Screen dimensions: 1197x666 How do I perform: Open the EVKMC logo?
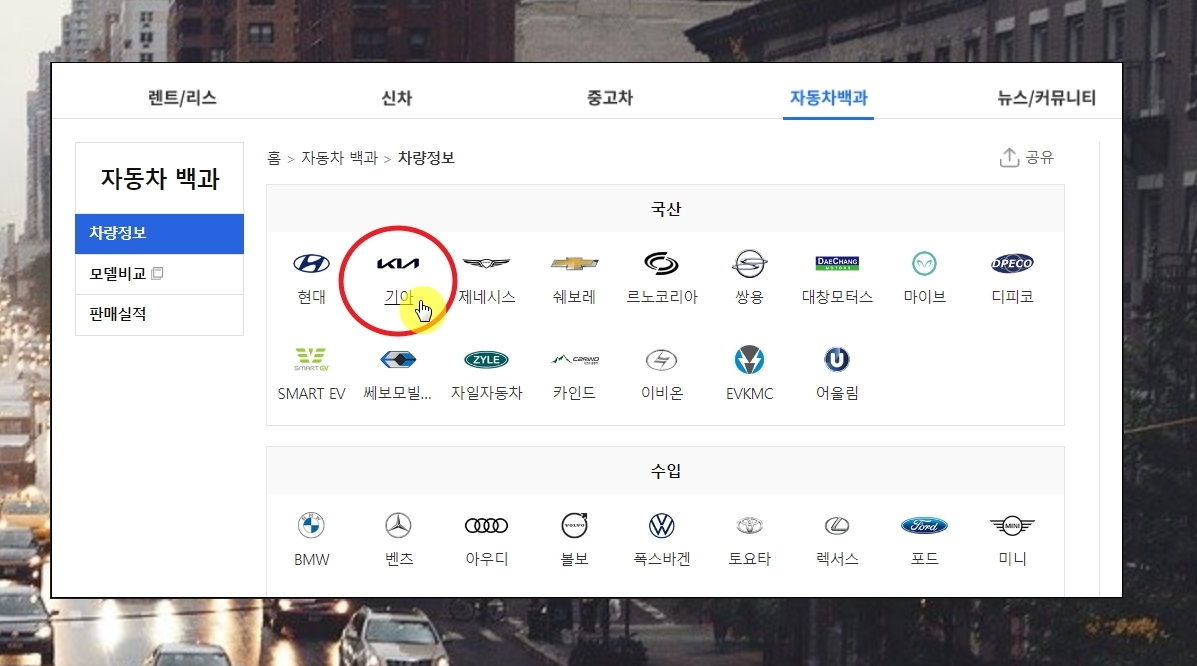coord(750,360)
